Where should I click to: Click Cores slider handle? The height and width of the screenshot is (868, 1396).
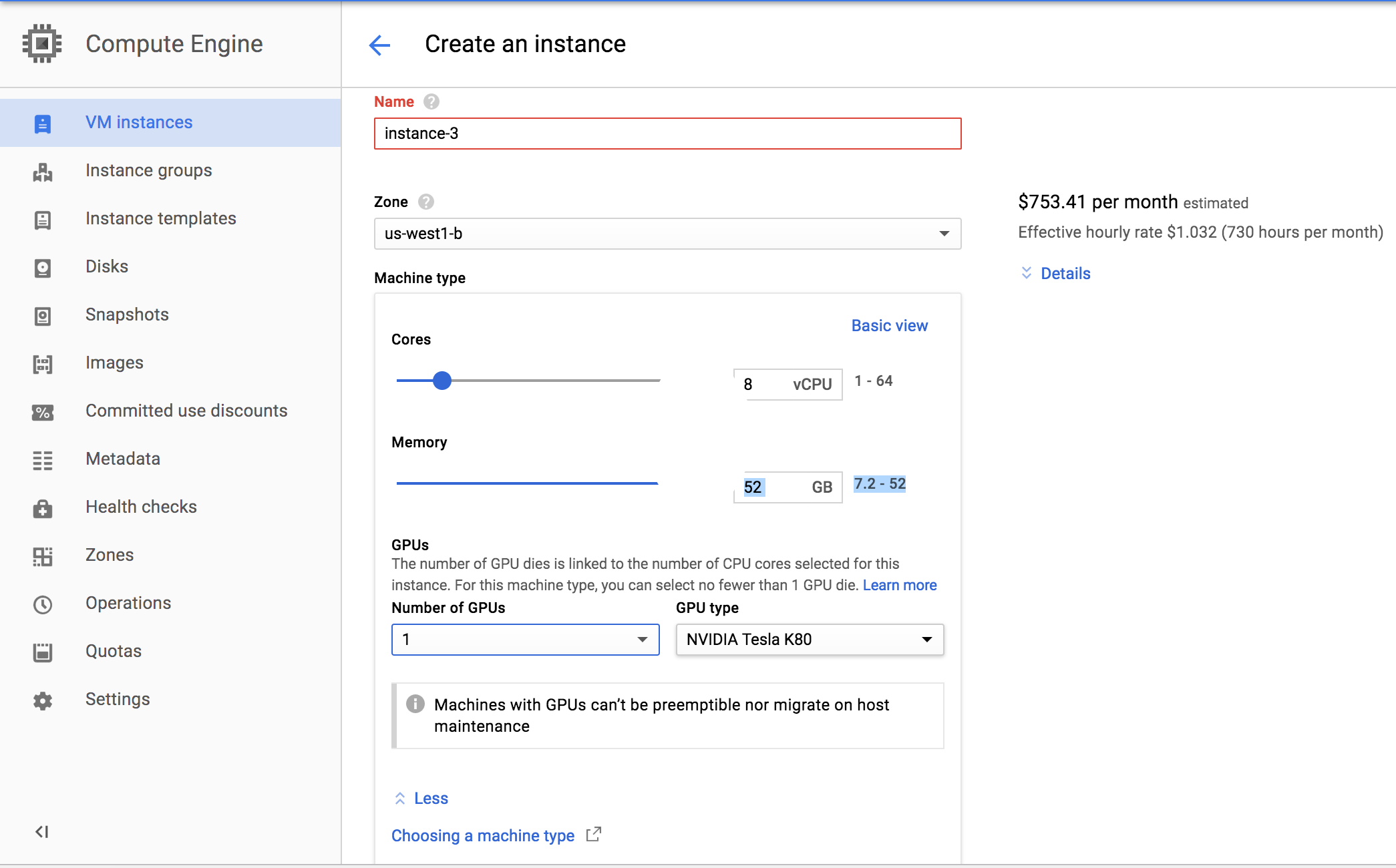pyautogui.click(x=442, y=381)
